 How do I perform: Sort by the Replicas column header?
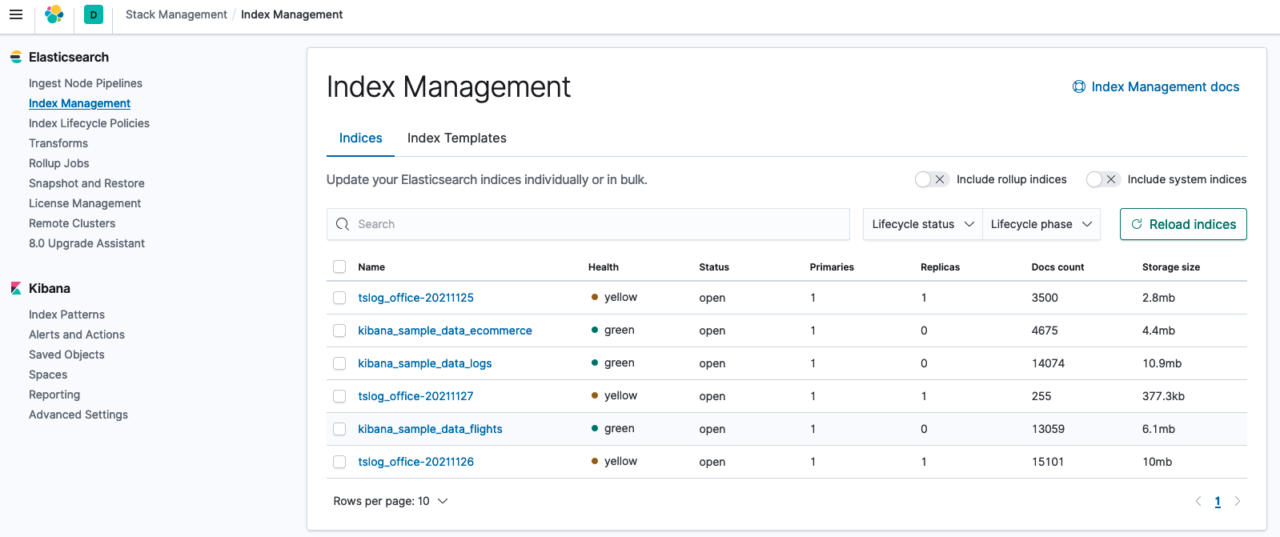[940, 267]
